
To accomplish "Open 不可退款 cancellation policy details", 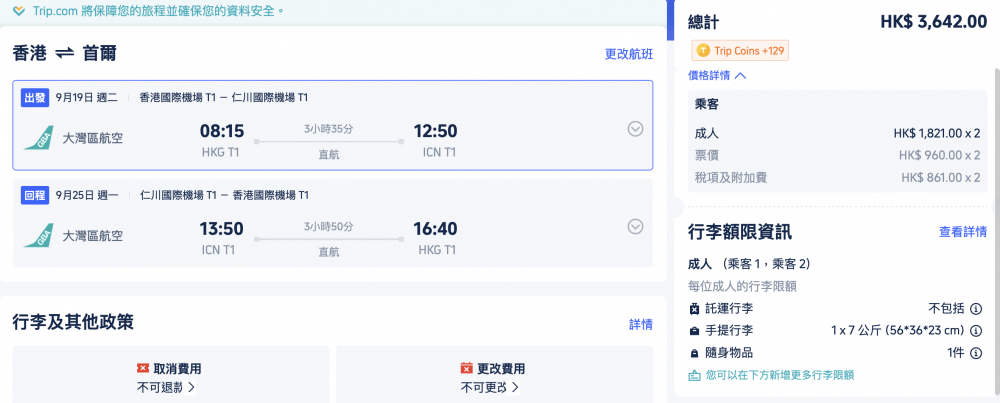I will tap(166, 387).
